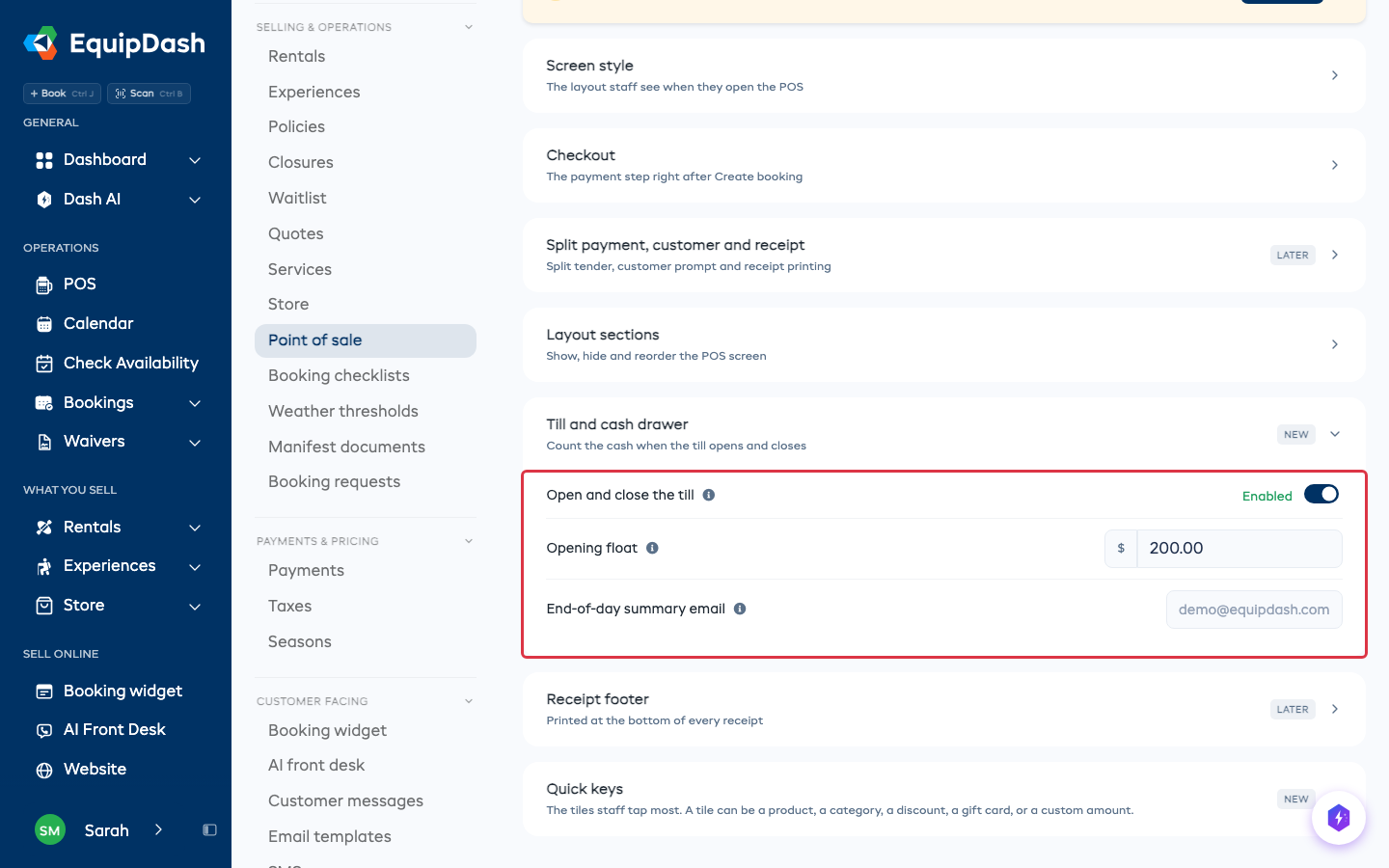Click info icon by End-of-day summary email
This screenshot has height=868, width=1389.
(740, 609)
